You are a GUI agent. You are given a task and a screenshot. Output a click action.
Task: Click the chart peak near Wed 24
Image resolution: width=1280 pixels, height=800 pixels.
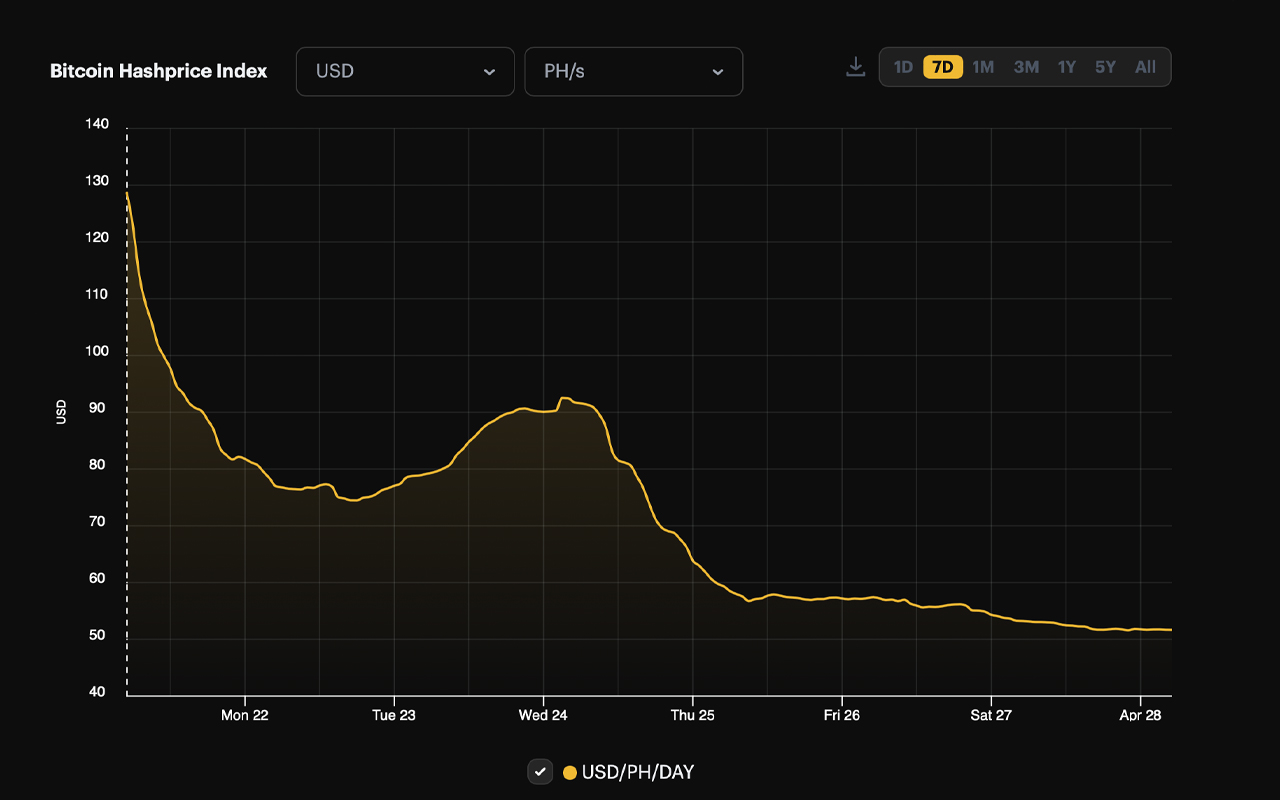click(x=564, y=398)
